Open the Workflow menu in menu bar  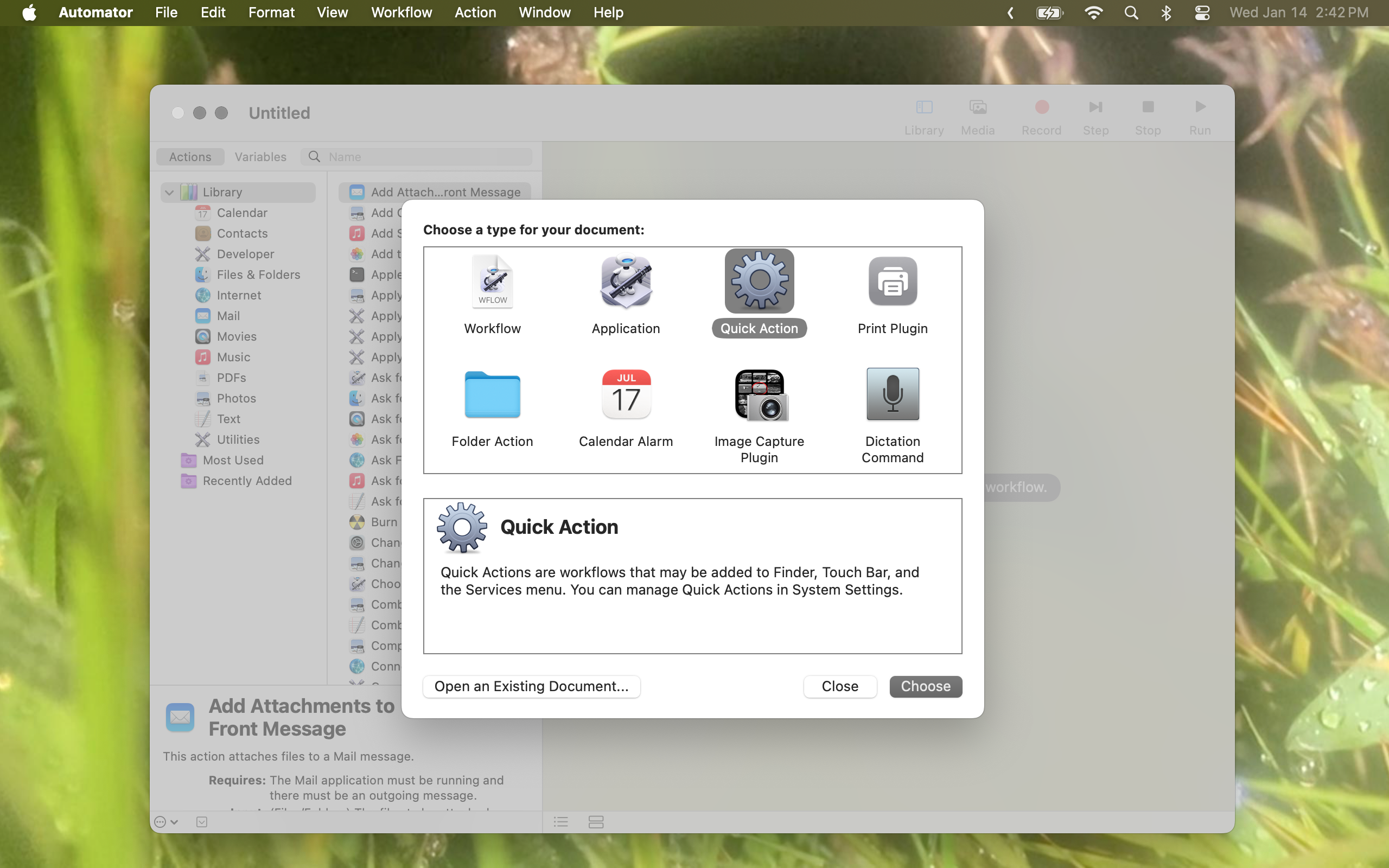coord(400,12)
